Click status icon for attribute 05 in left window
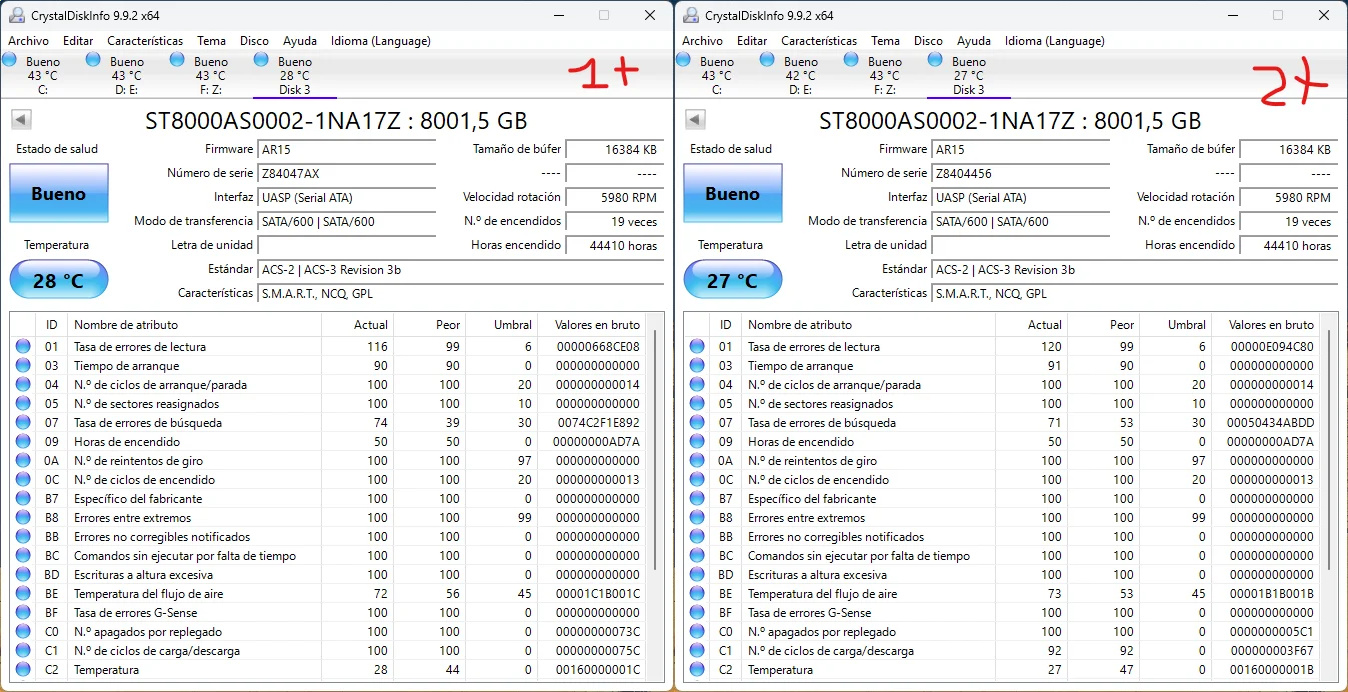 23,404
